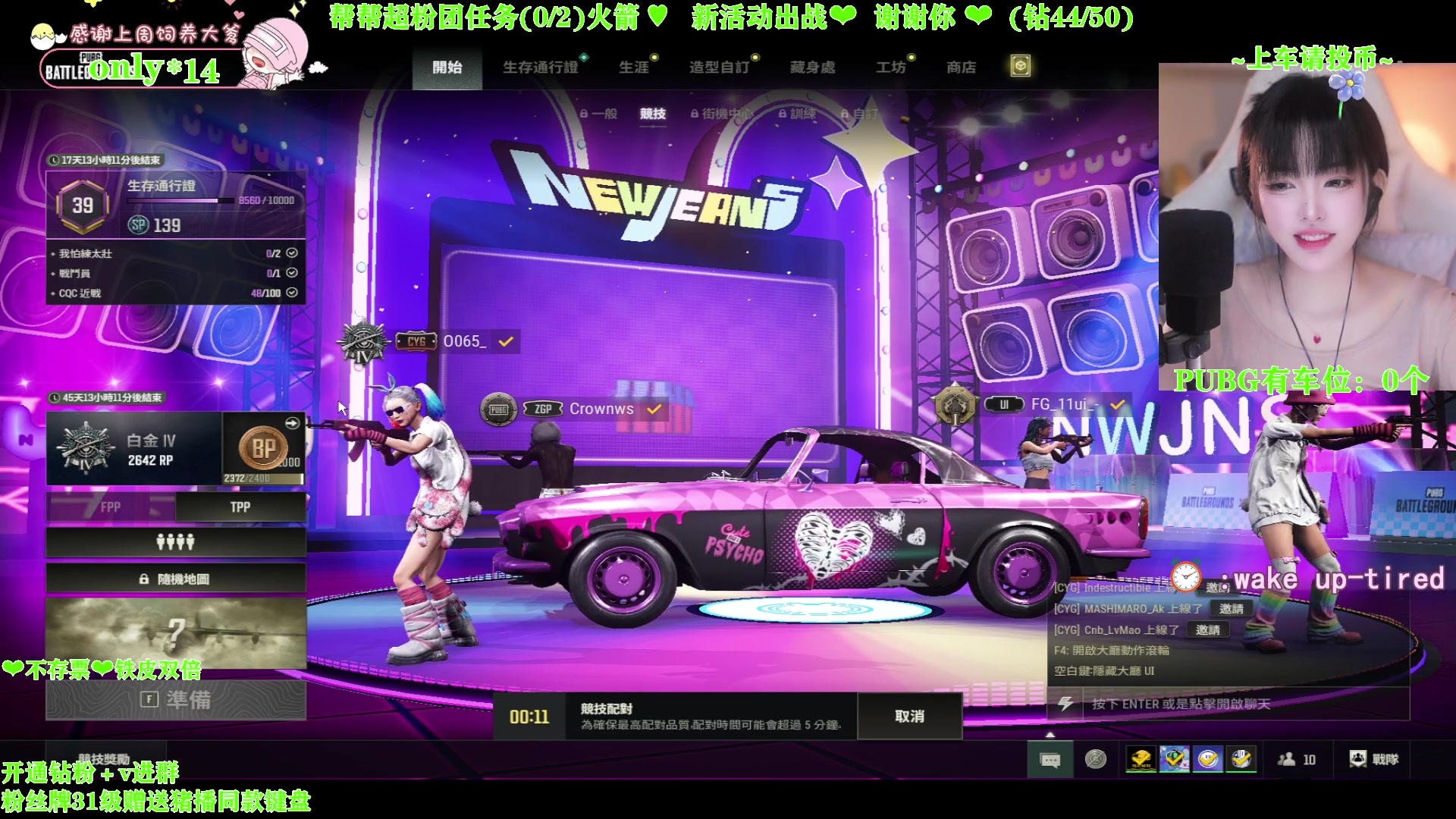Click the yellow box icon next to 商店

pos(1021,67)
